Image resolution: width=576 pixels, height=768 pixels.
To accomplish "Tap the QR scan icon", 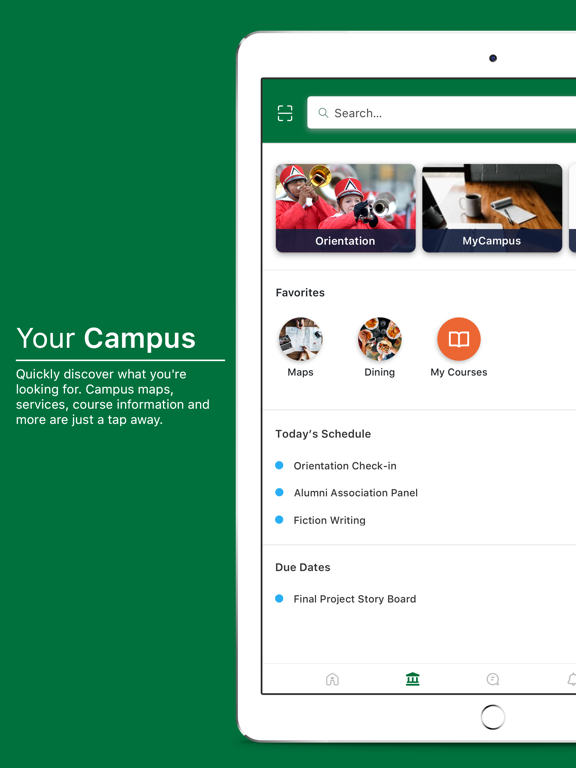I will (x=285, y=113).
